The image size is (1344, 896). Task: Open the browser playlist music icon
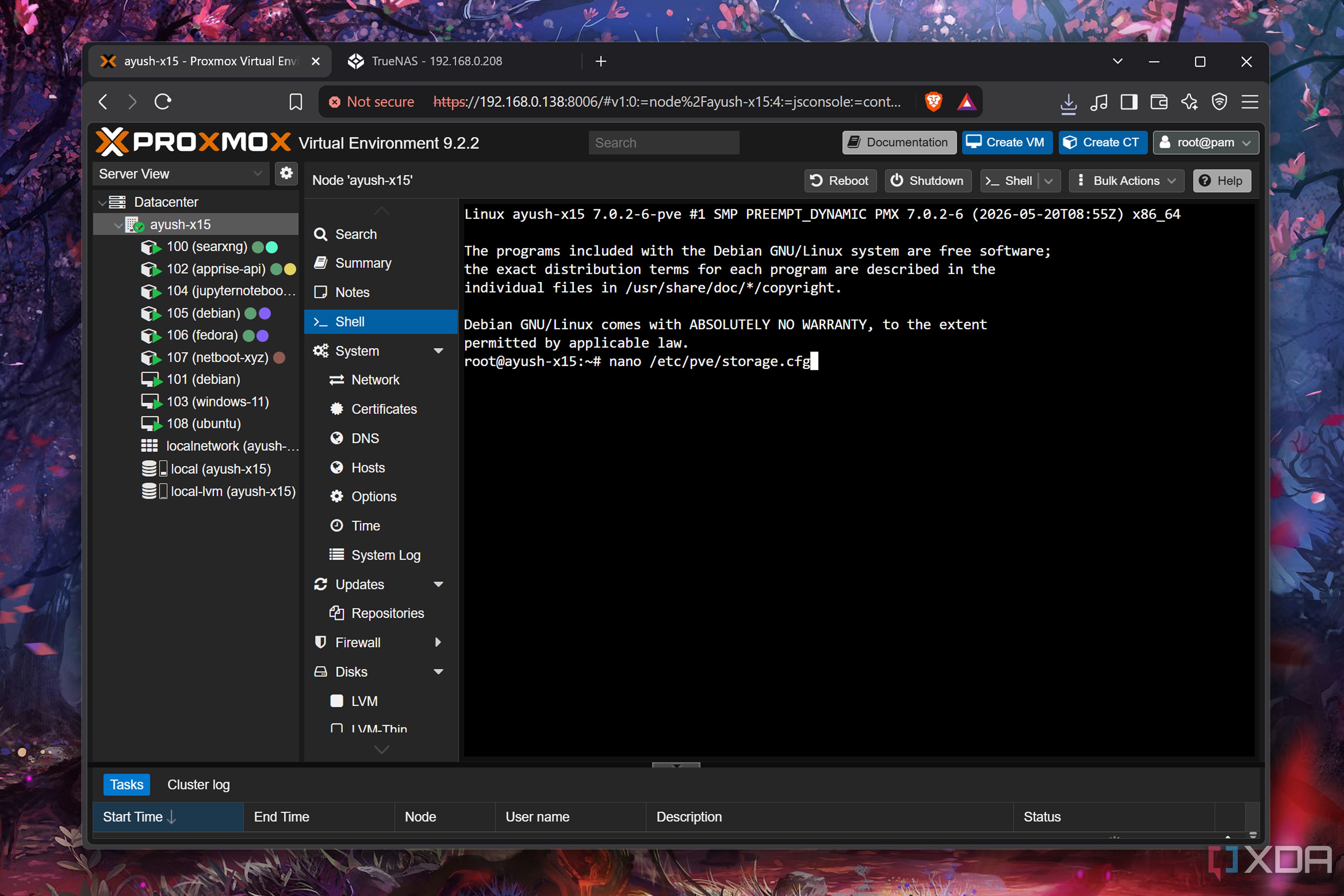(x=1098, y=102)
